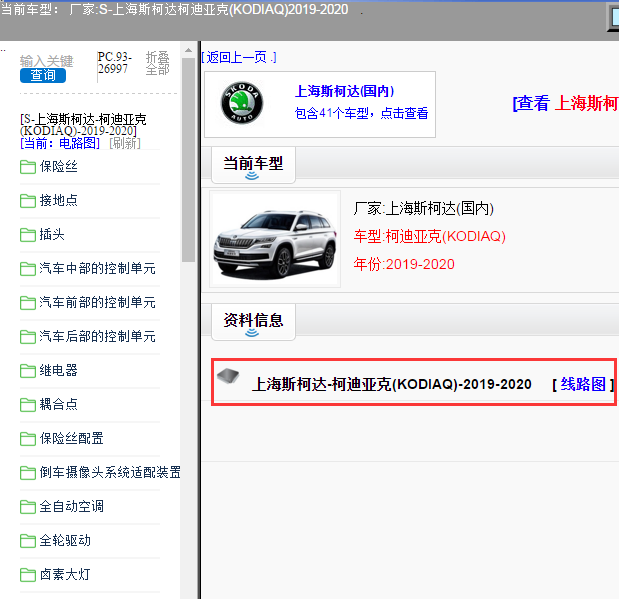The image size is (619, 599).
Task: Select the 卤素大灯 tree label
Action: 65,574
